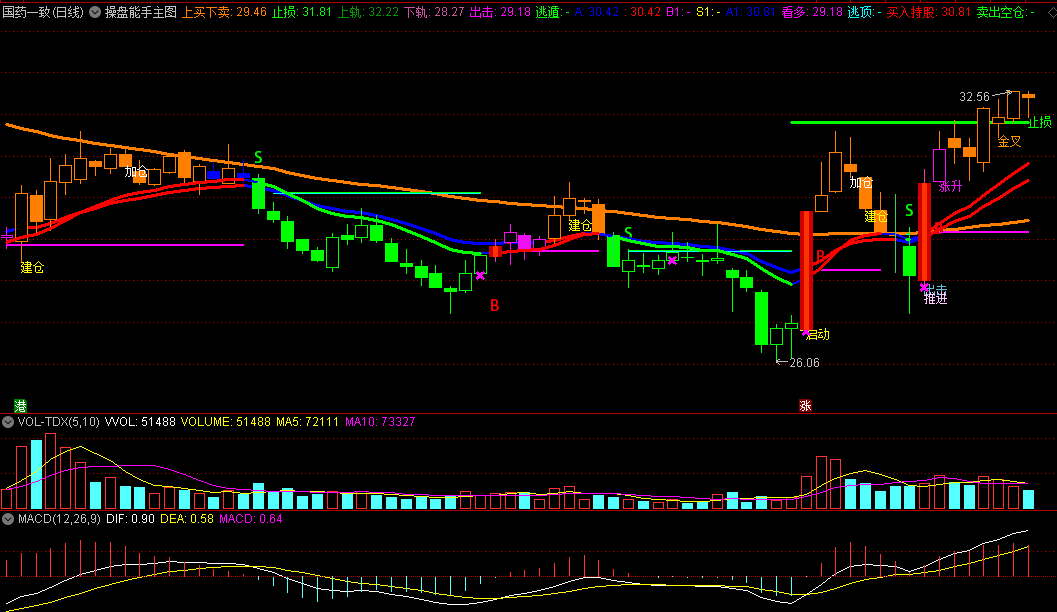This screenshot has height=612, width=1057.
Task: Click the 买入持股: 30.81 value
Action: pyautogui.click(x=929, y=12)
